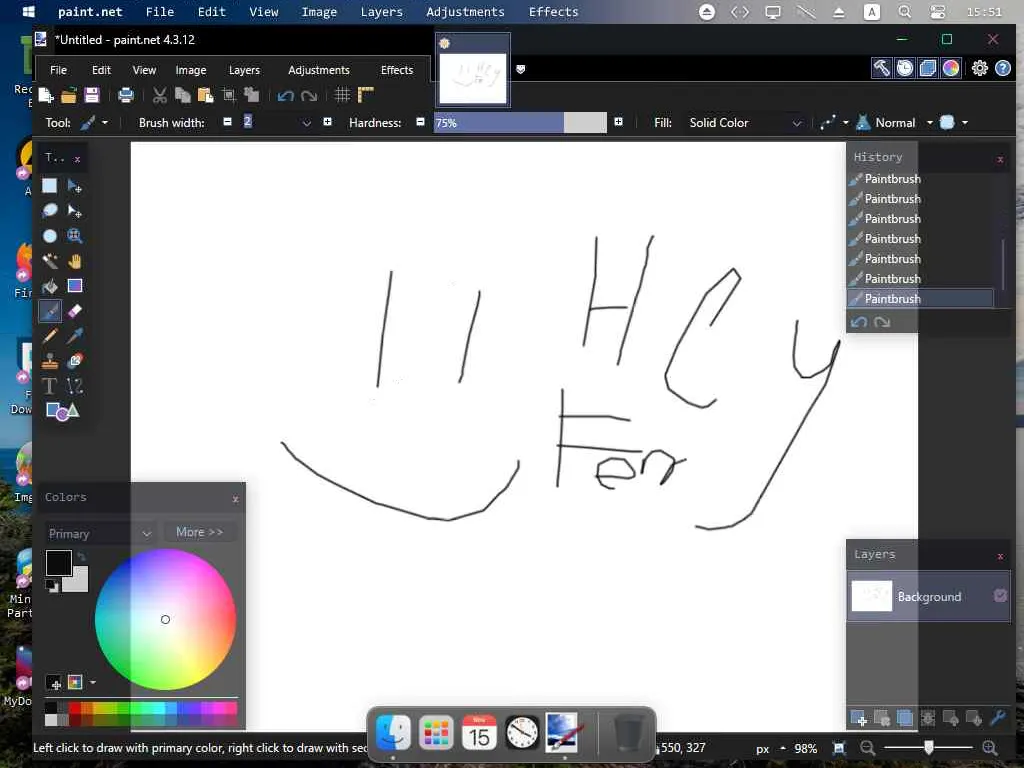Open the Adjustments menu in paint.net window
The height and width of the screenshot is (768, 1024).
[319, 70]
